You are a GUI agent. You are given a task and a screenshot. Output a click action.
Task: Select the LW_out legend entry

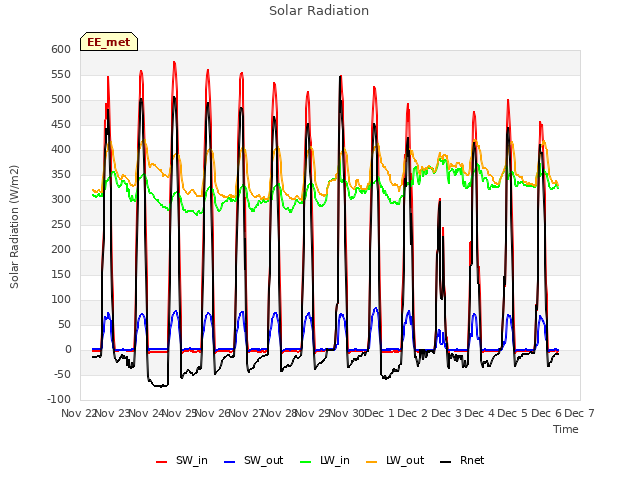395,460
